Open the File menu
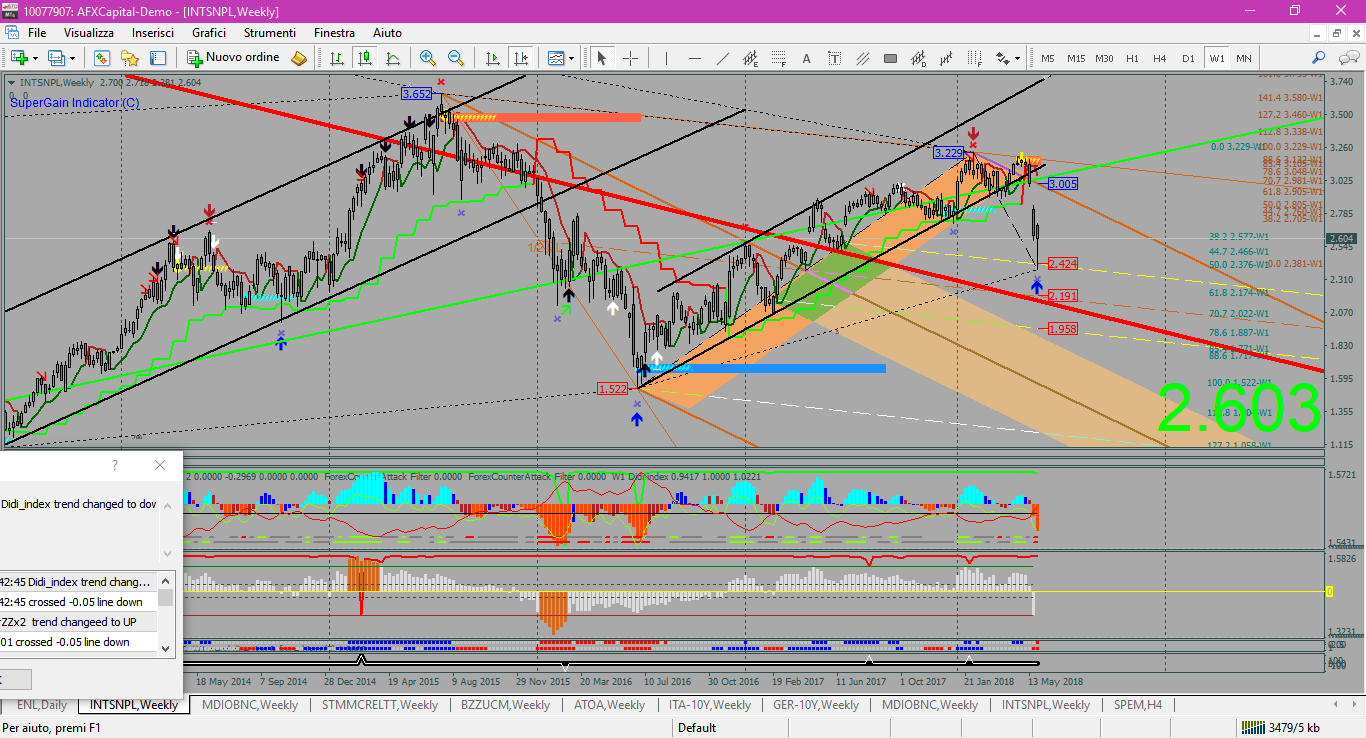The width and height of the screenshot is (1366, 738). point(37,33)
